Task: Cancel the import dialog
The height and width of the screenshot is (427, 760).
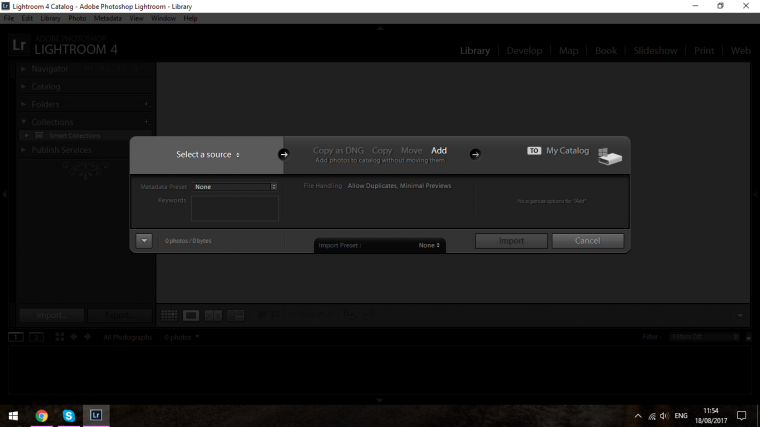Action: coord(587,241)
